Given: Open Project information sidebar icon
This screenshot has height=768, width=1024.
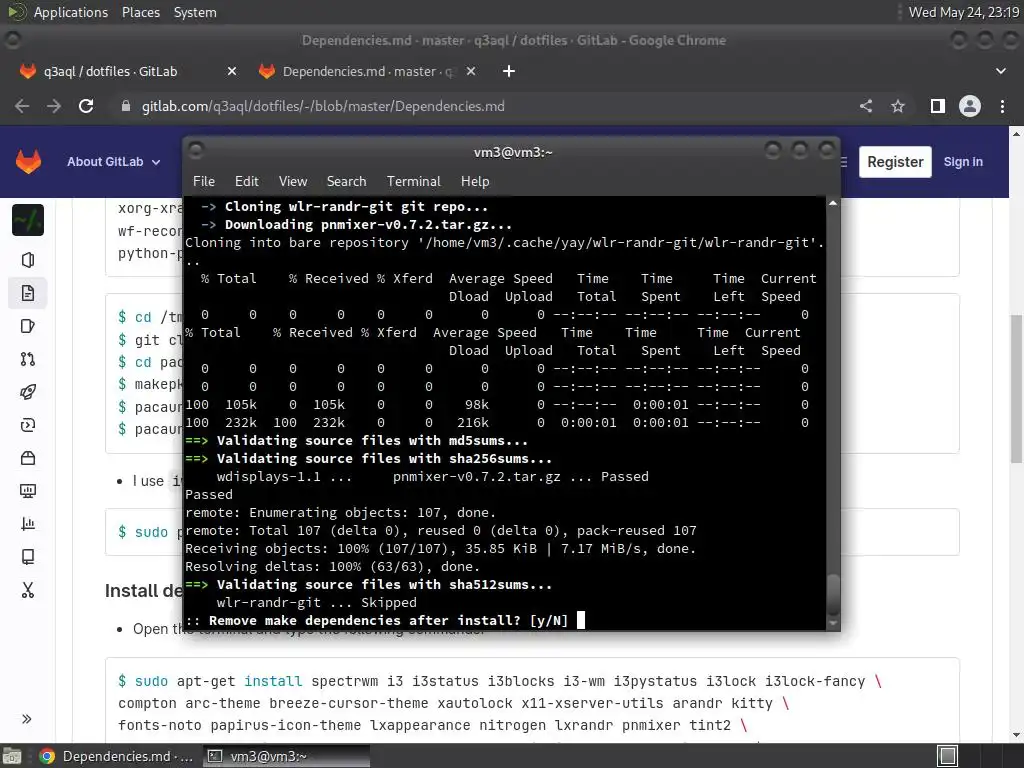Looking at the screenshot, I should [x=28, y=260].
